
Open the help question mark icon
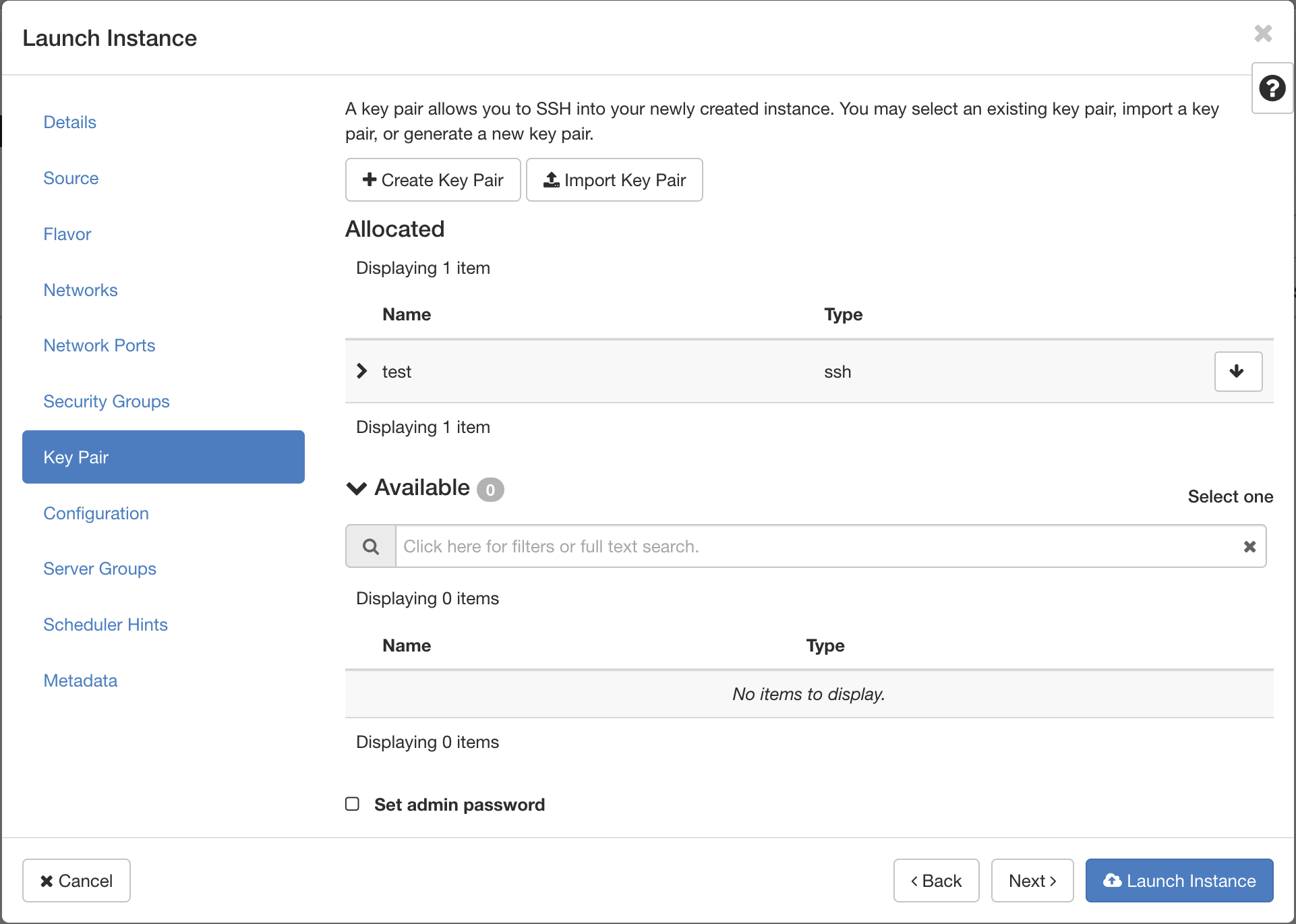coord(1272,88)
